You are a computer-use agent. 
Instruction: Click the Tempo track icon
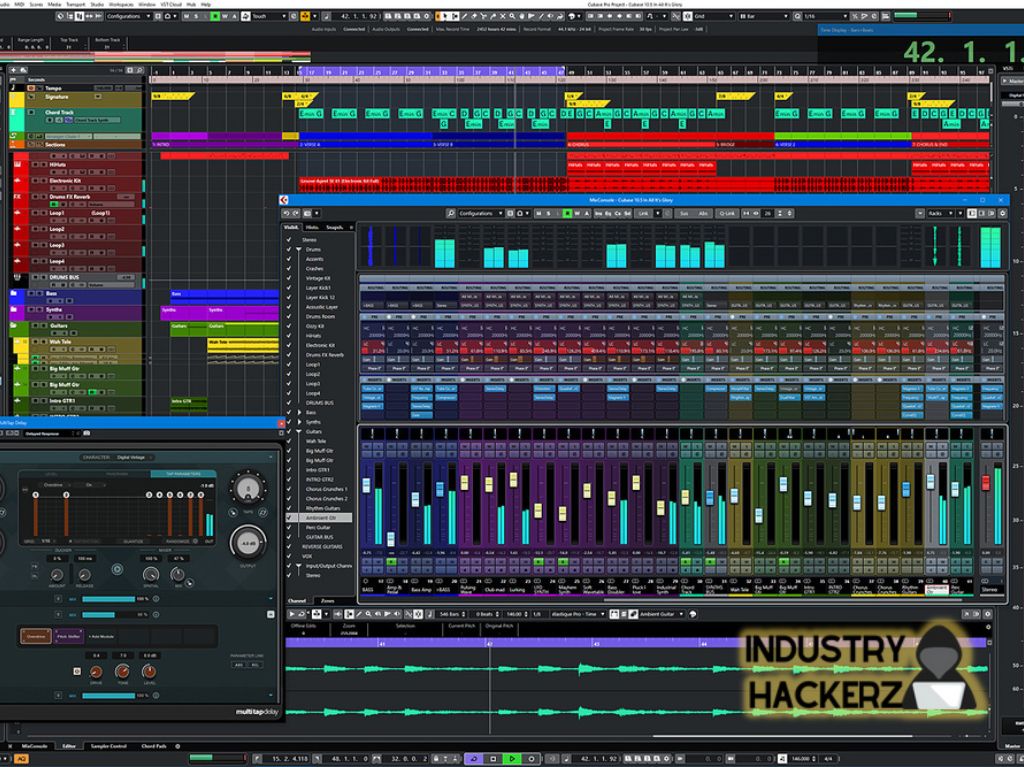(x=14, y=88)
